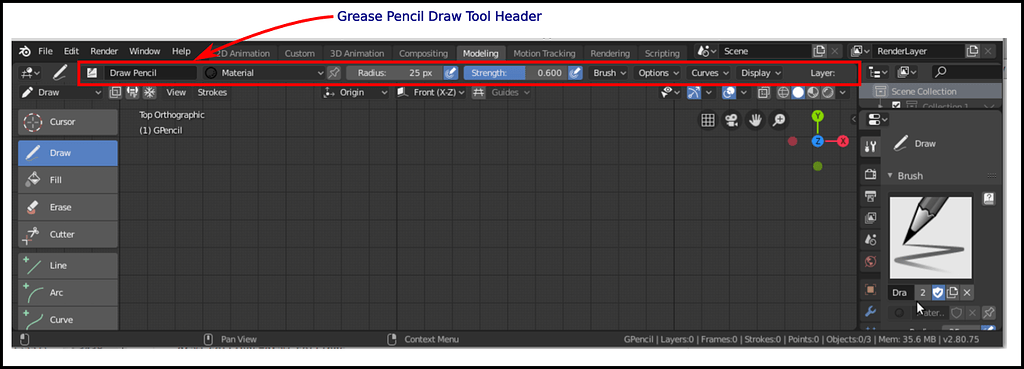Screen dimensions: 1024x369
Task: Click the Draw Pencil brush name field
Action: tap(150, 73)
